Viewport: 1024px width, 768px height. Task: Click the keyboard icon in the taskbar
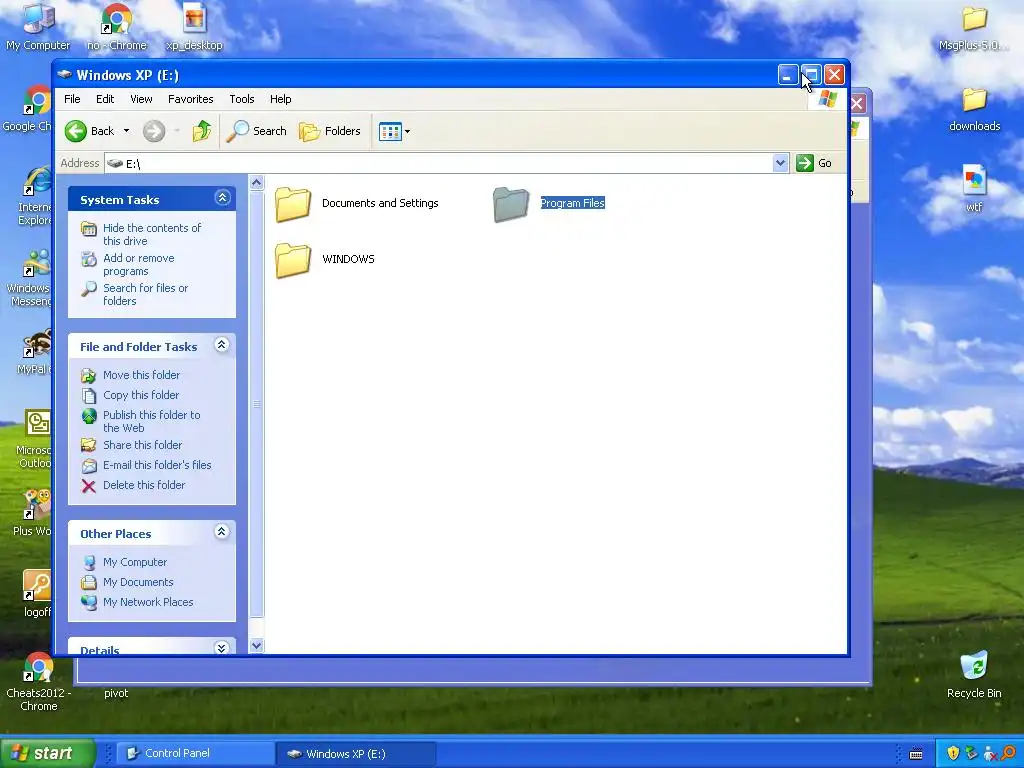pyautogui.click(x=916, y=754)
